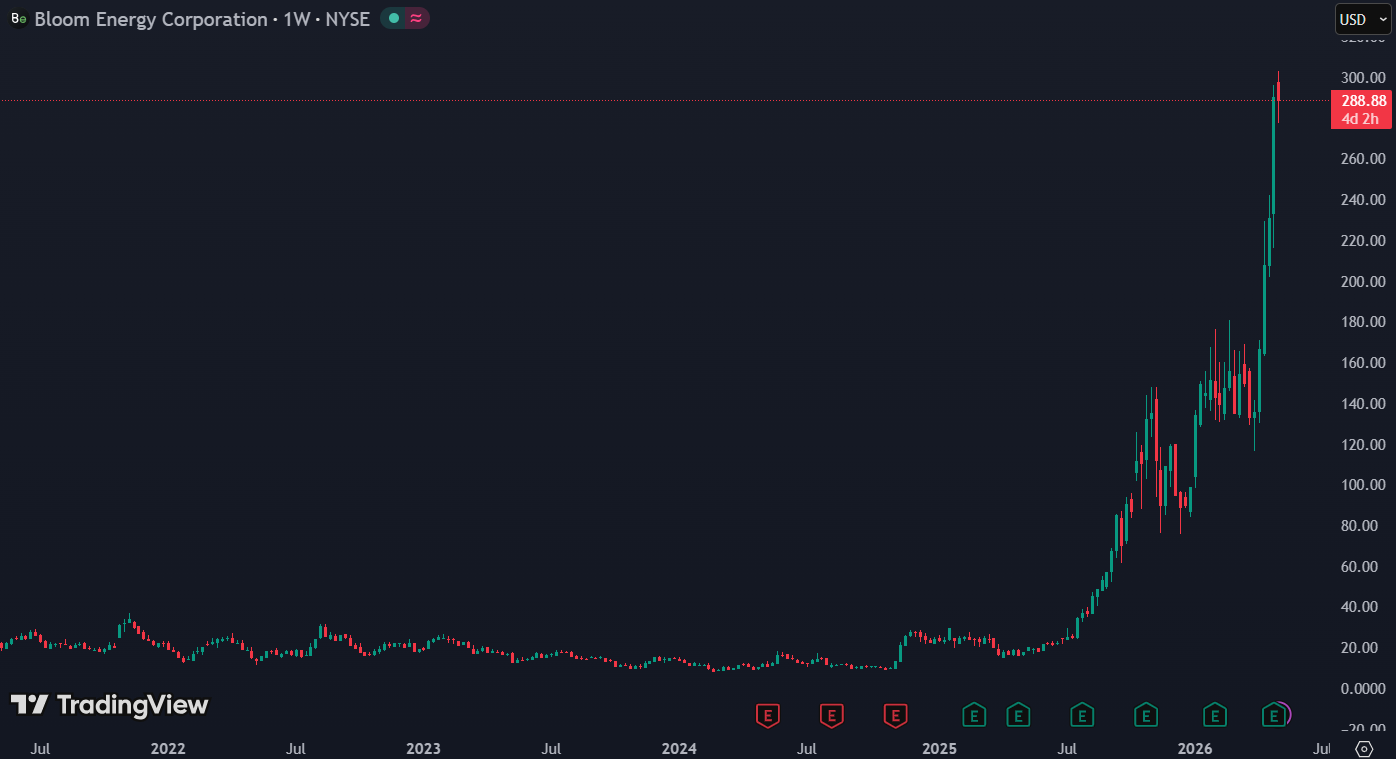Click the fourth green earnings marker
Image resolution: width=1396 pixels, height=759 pixels.
pyautogui.click(x=1146, y=715)
